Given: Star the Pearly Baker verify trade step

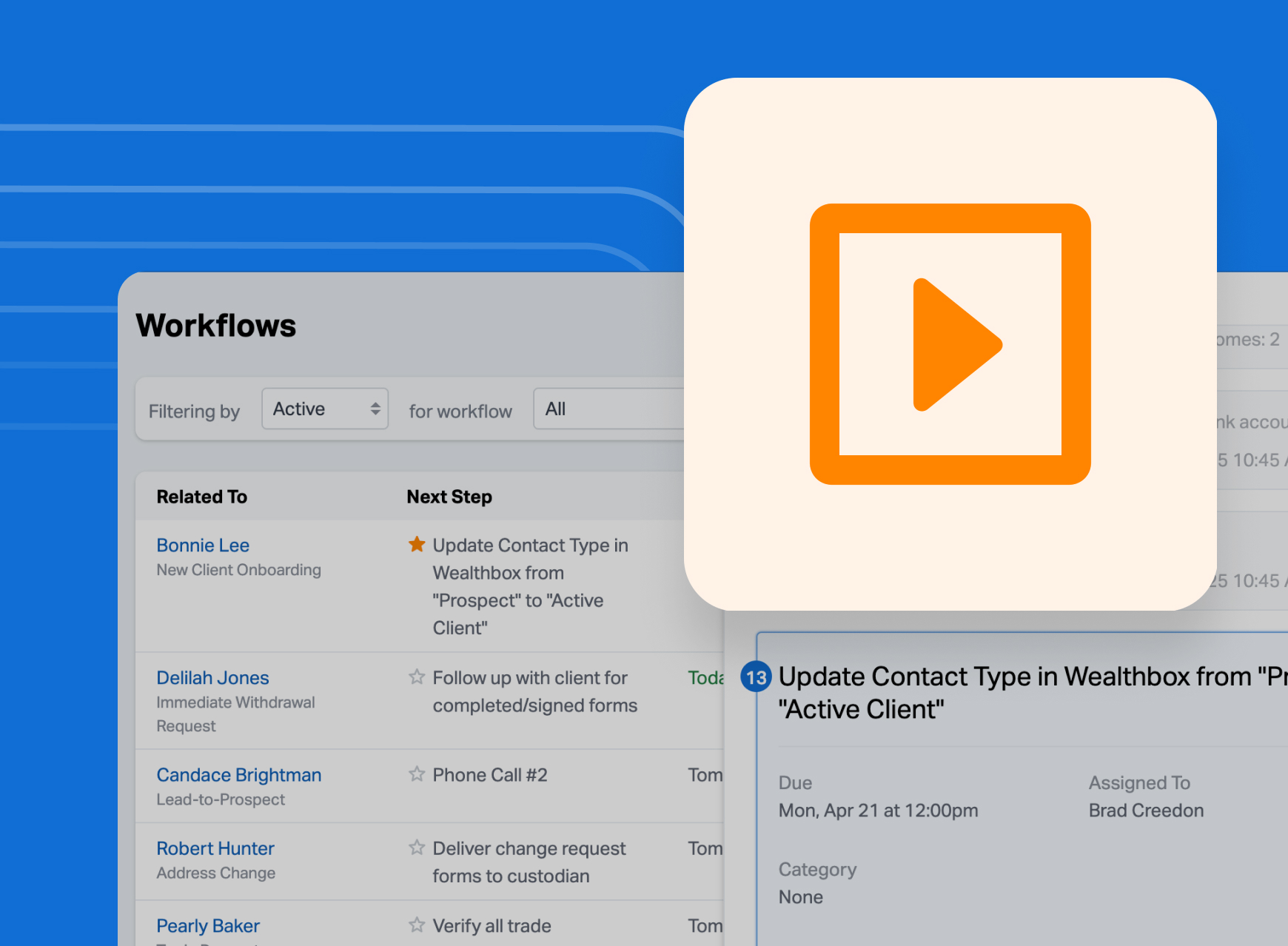Looking at the screenshot, I should (x=417, y=925).
